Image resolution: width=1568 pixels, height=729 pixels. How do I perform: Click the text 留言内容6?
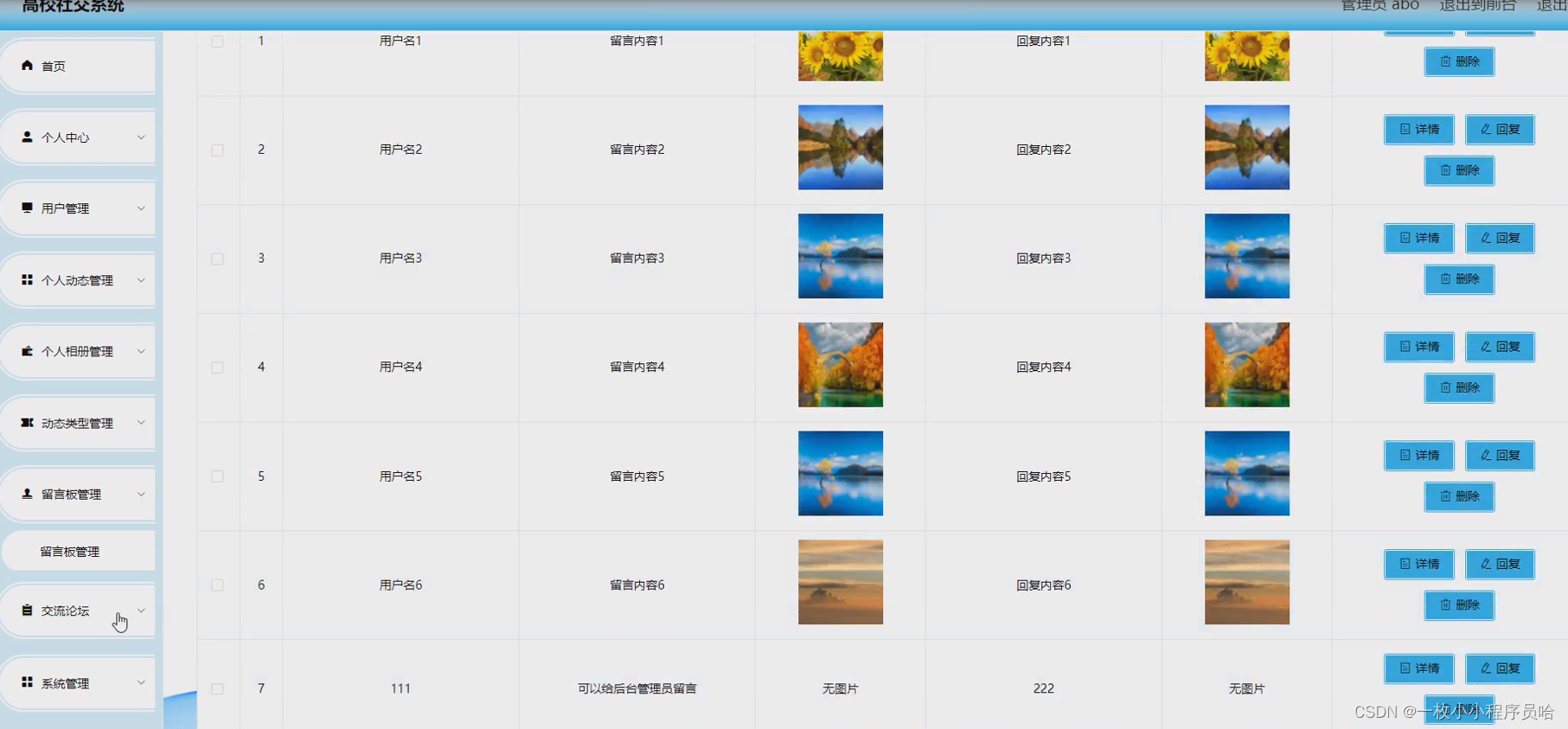637,585
